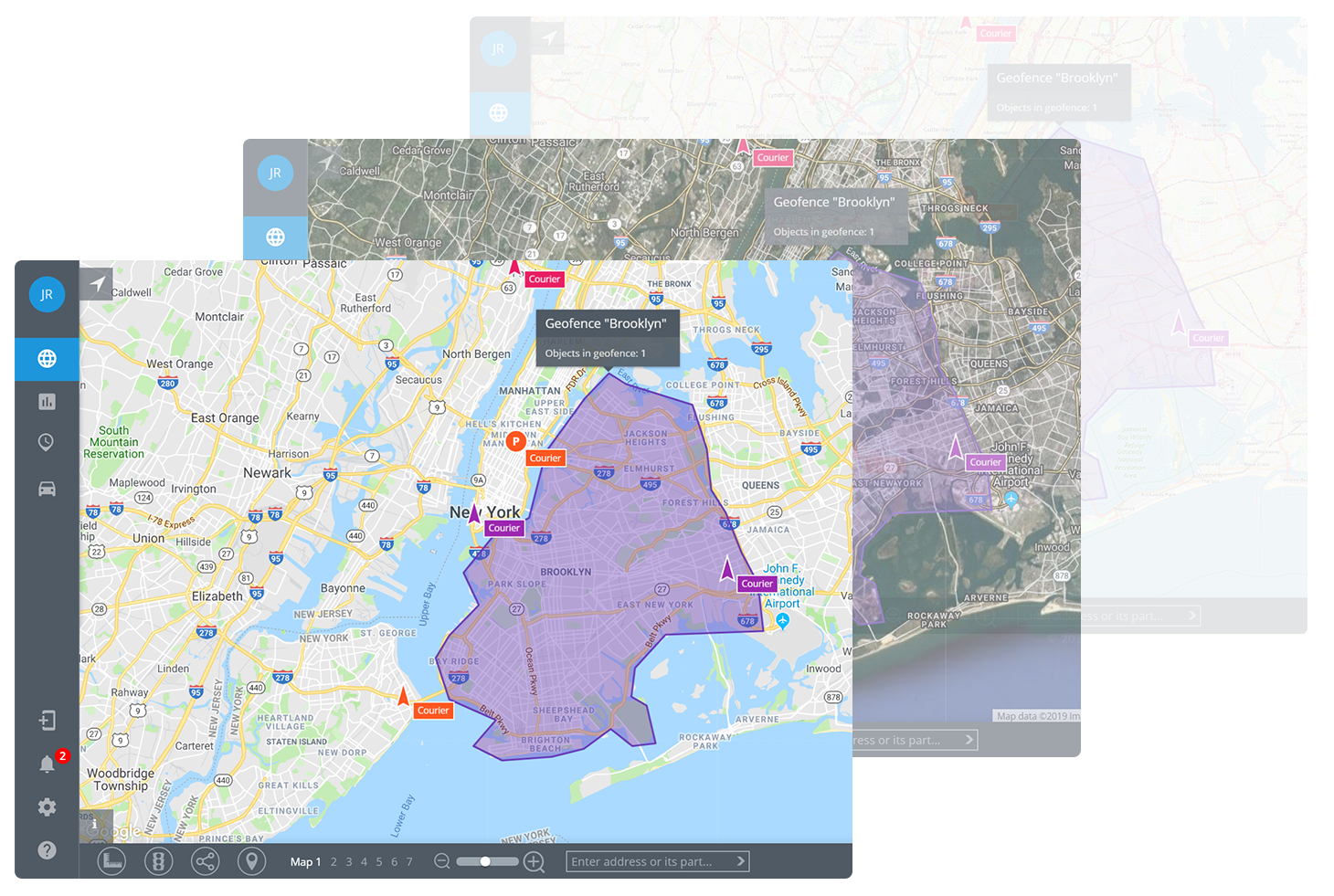Screen dimensions: 1334x896
Task: Click location arrow in the satellite window
Action: [x=324, y=162]
